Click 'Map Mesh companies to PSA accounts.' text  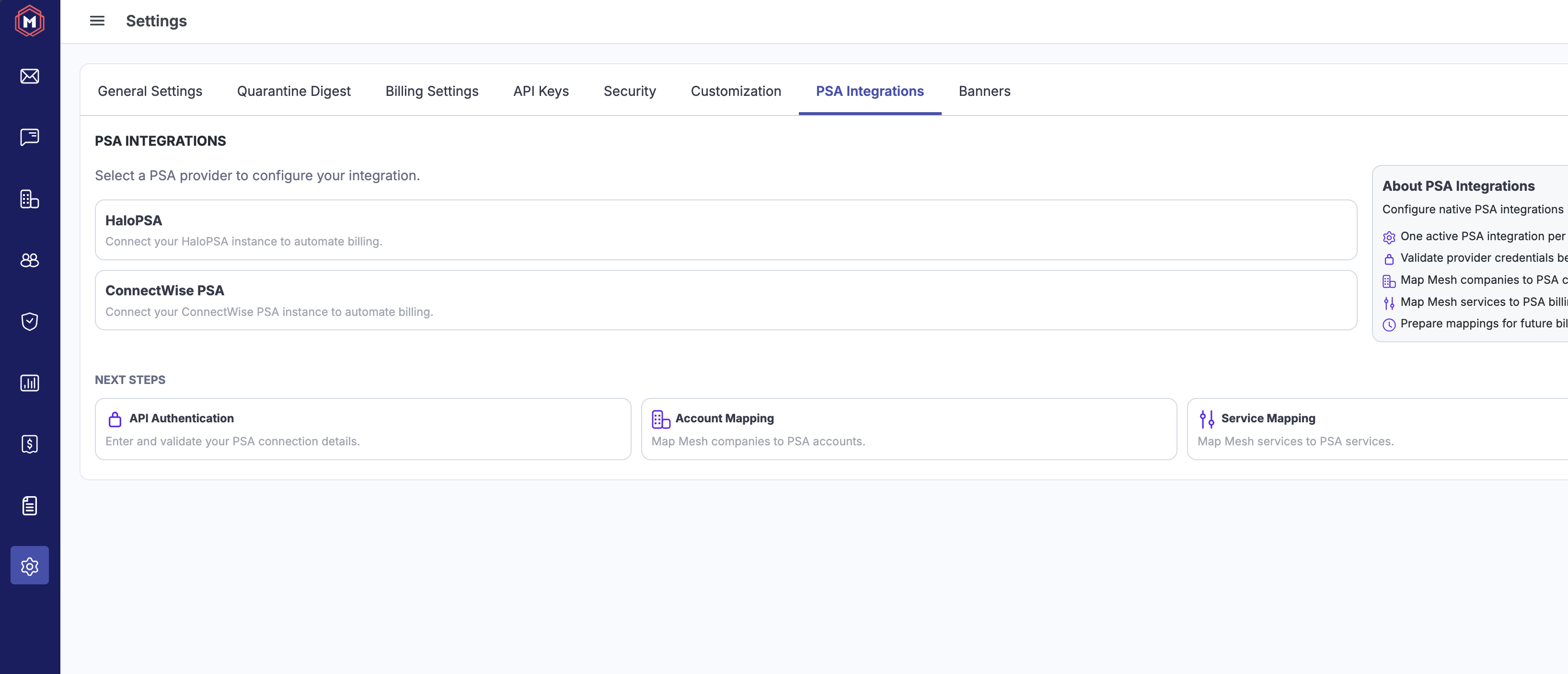point(758,442)
